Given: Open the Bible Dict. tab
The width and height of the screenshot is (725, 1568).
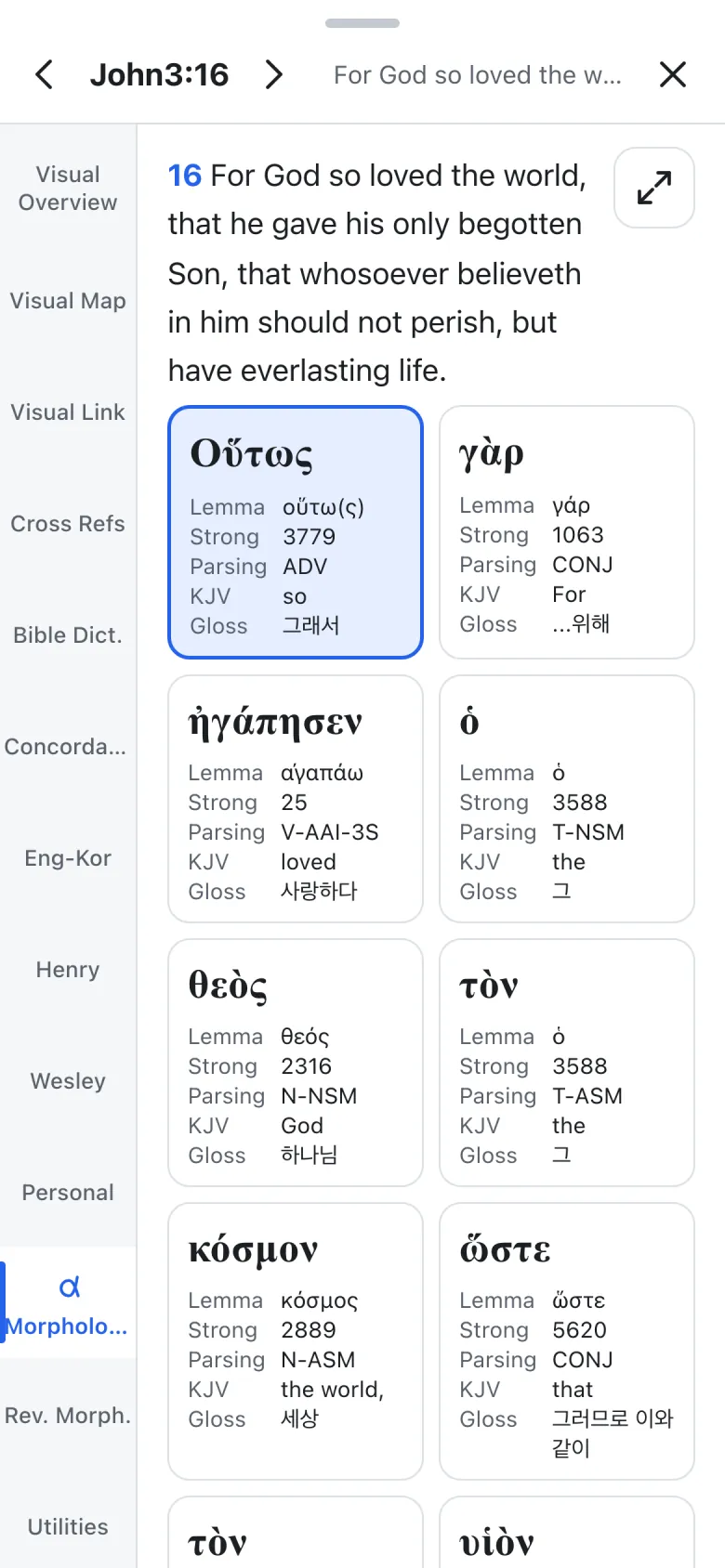Looking at the screenshot, I should click(x=68, y=635).
